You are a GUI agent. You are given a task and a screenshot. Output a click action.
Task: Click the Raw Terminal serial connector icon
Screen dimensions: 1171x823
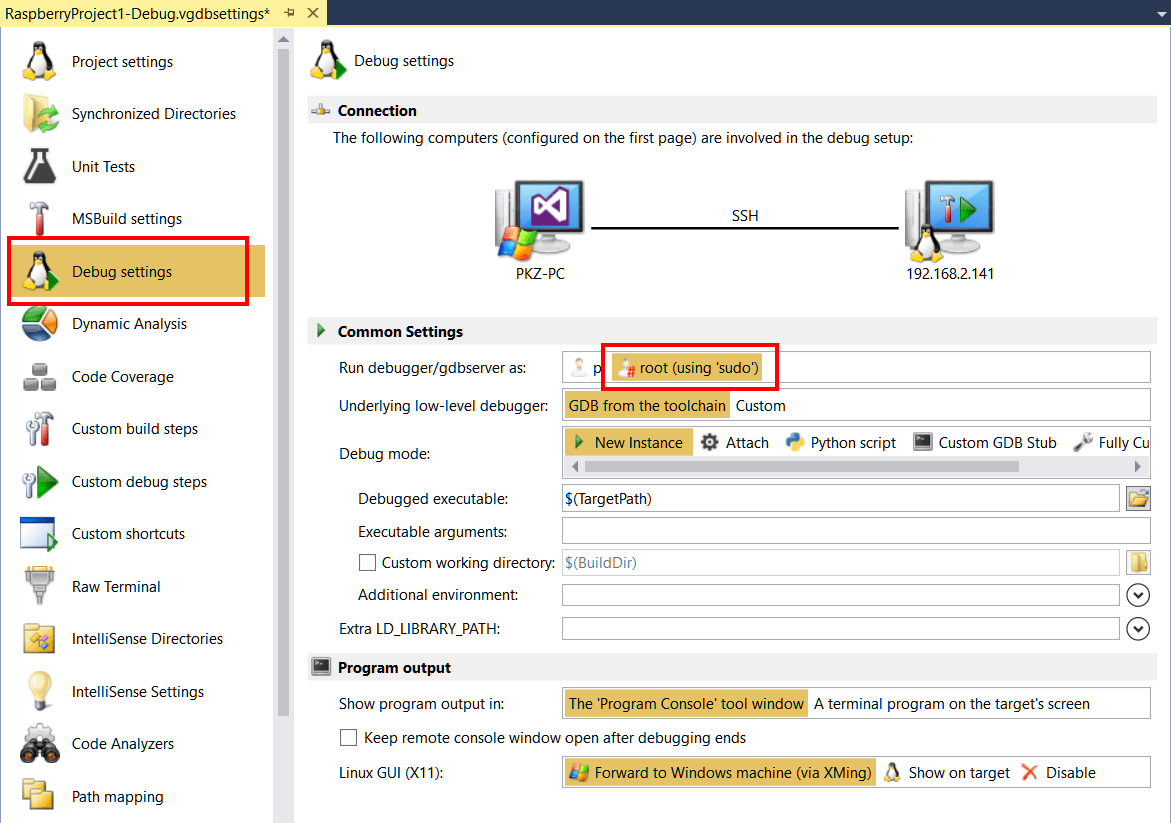[39, 586]
